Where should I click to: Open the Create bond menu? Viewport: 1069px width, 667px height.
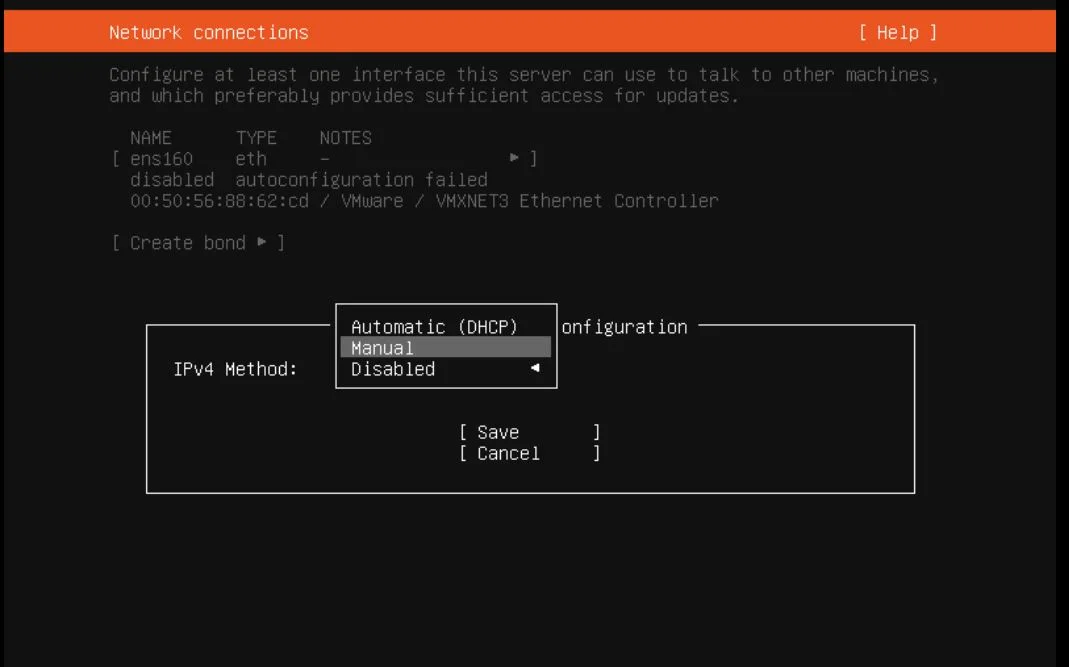coord(198,243)
